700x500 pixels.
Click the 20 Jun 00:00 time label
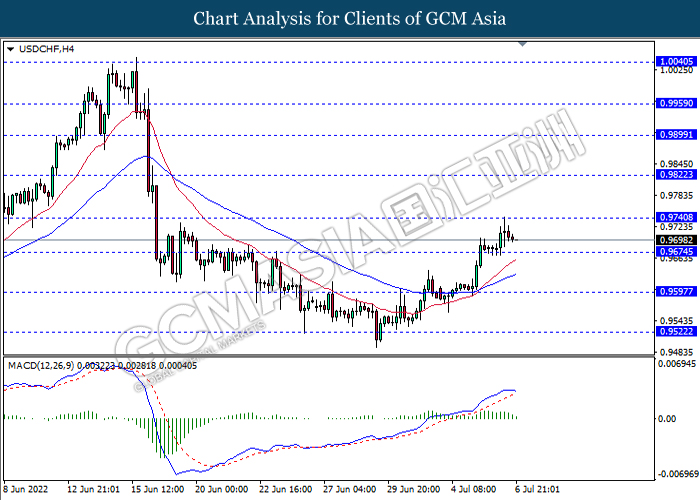[222, 489]
